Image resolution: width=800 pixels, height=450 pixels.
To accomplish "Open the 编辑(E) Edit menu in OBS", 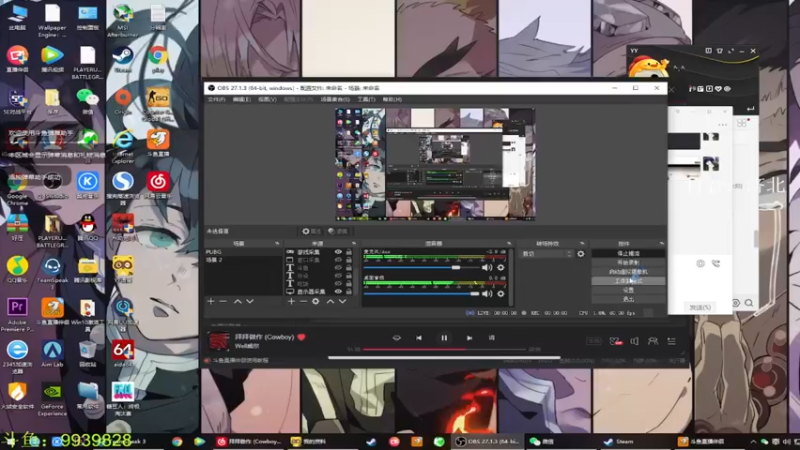I will pos(242,99).
